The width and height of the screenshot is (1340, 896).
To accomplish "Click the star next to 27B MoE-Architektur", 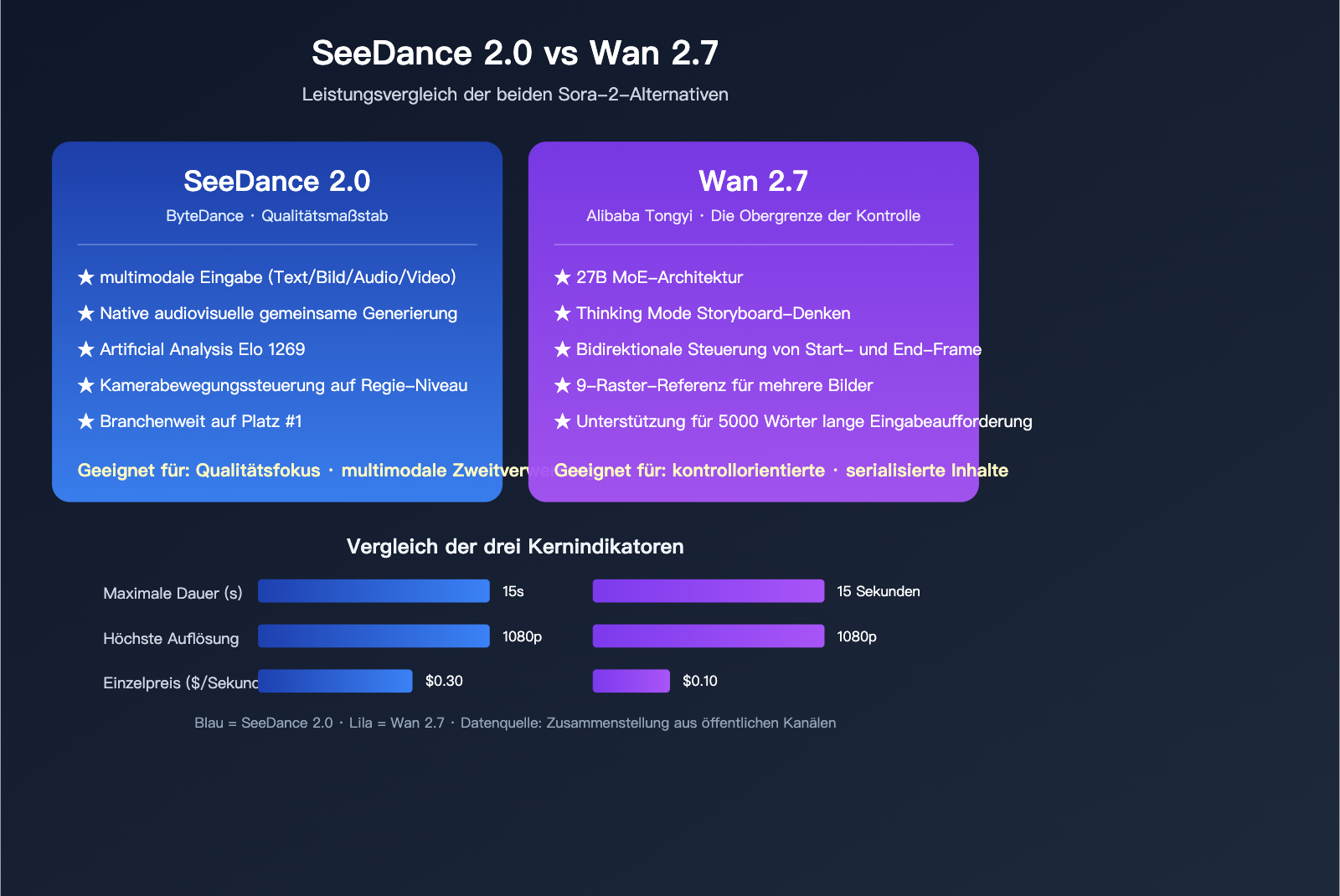I will coord(562,277).
